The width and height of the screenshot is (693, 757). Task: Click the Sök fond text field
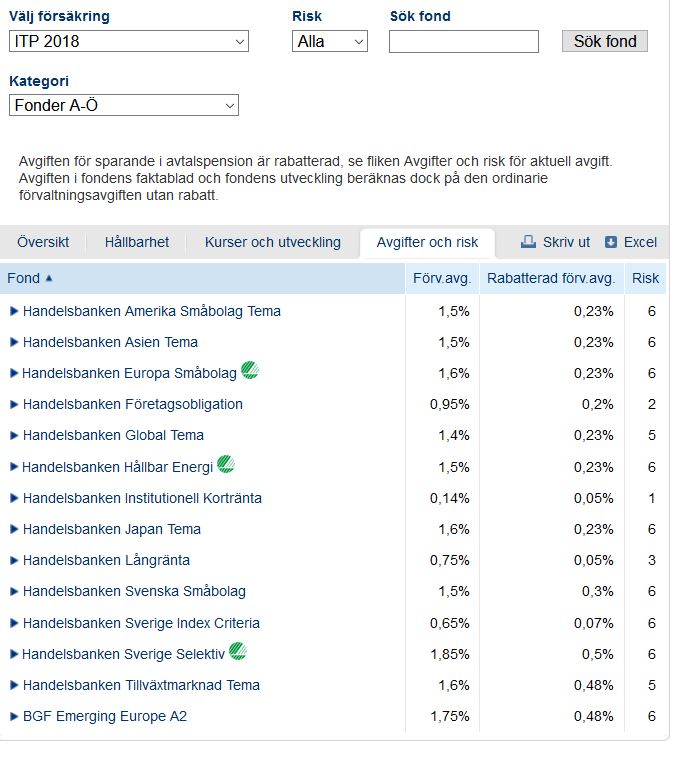[x=463, y=42]
